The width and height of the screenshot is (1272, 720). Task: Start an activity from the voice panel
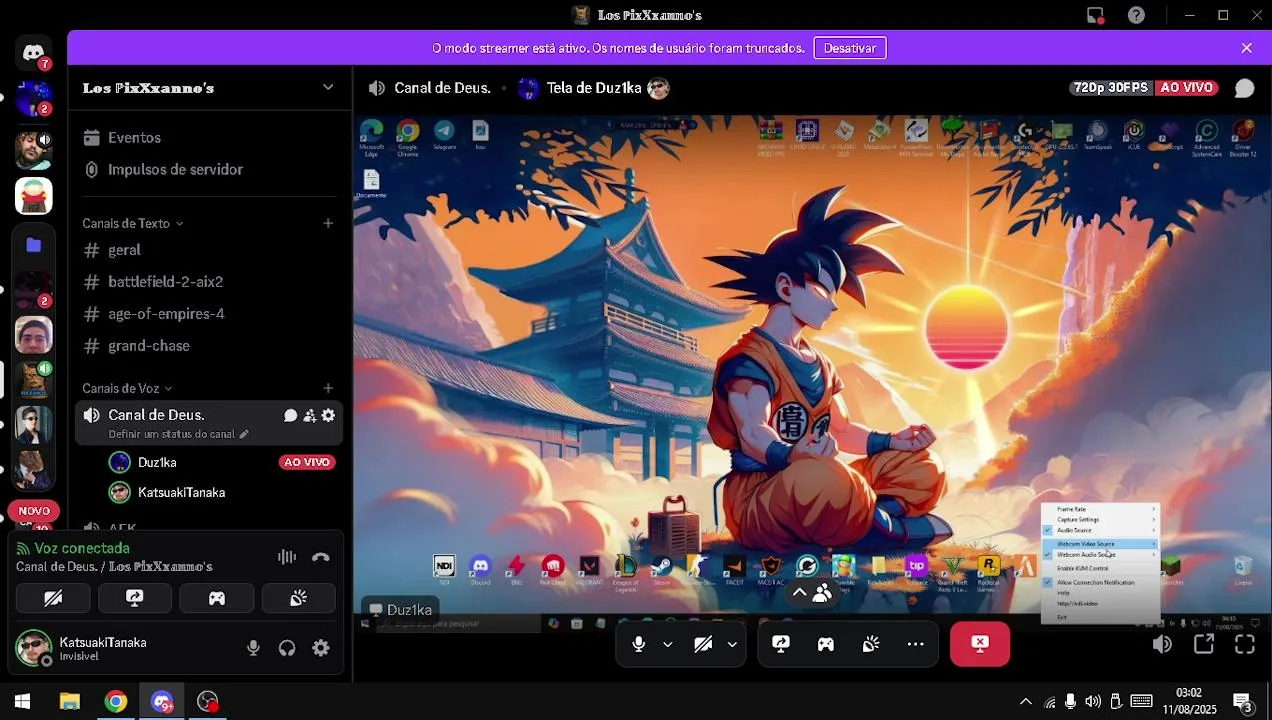217,598
